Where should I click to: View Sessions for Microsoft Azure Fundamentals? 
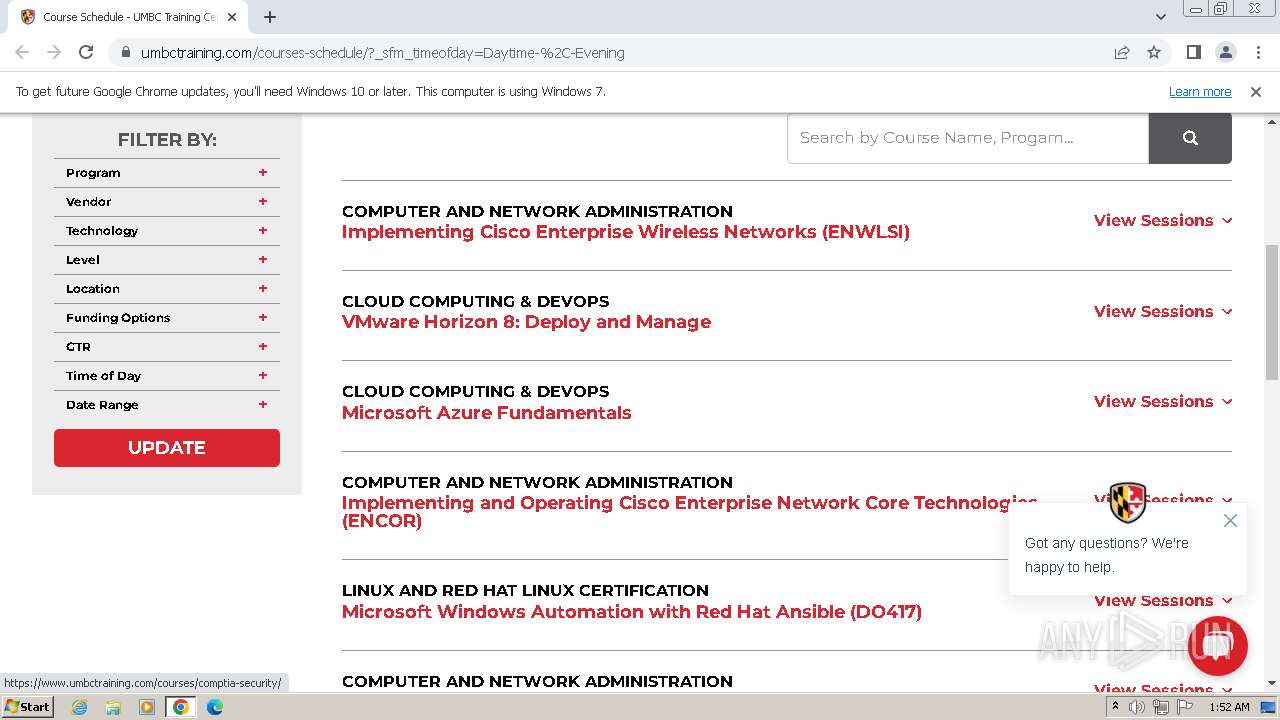[x=1163, y=401]
